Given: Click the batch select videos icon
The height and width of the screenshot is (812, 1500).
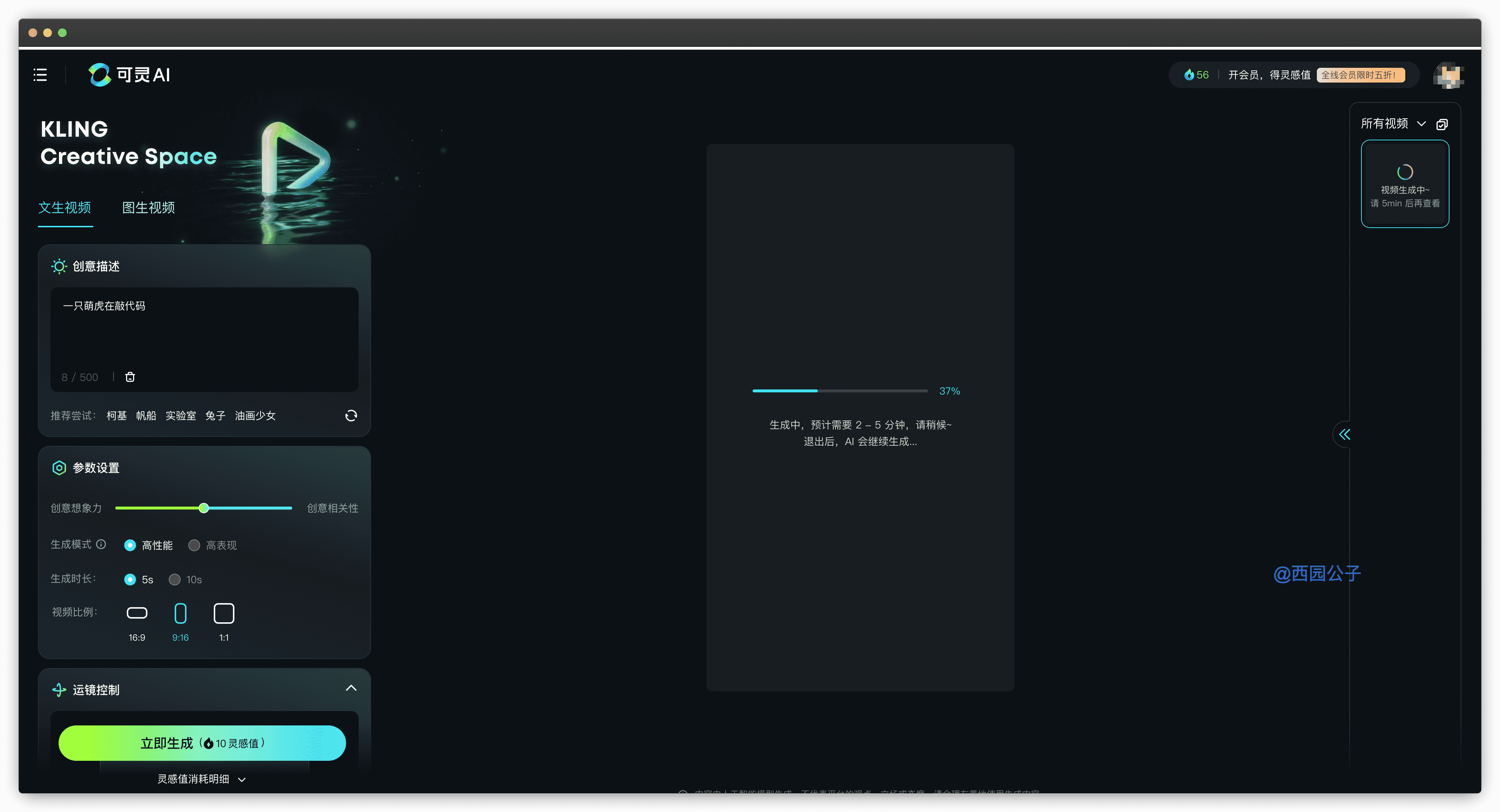Looking at the screenshot, I should pyautogui.click(x=1442, y=124).
